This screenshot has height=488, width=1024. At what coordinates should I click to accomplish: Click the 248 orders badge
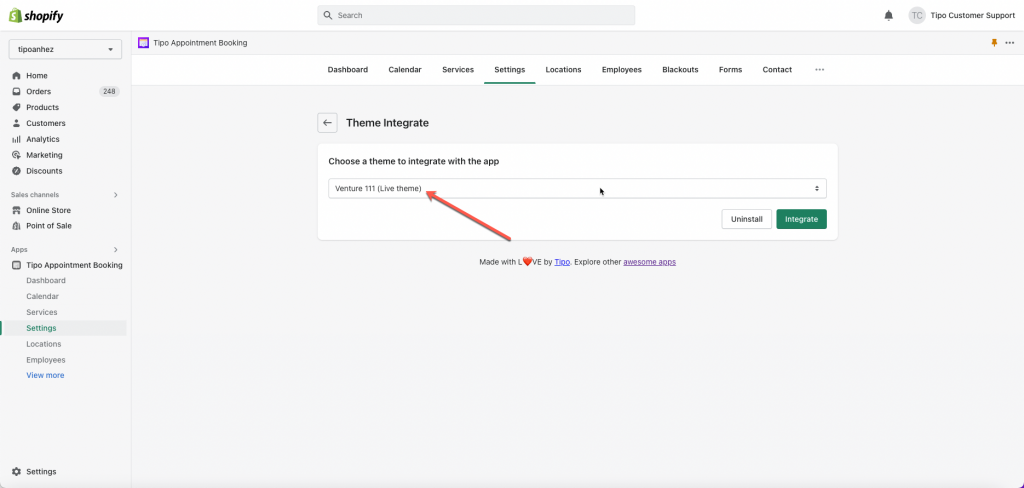[x=109, y=91]
